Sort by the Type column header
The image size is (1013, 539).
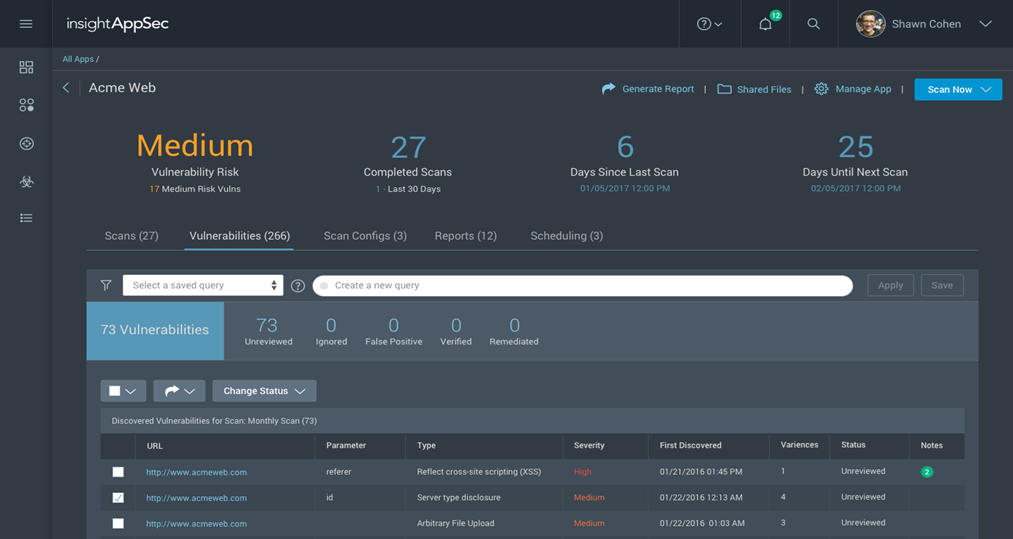click(x=426, y=445)
